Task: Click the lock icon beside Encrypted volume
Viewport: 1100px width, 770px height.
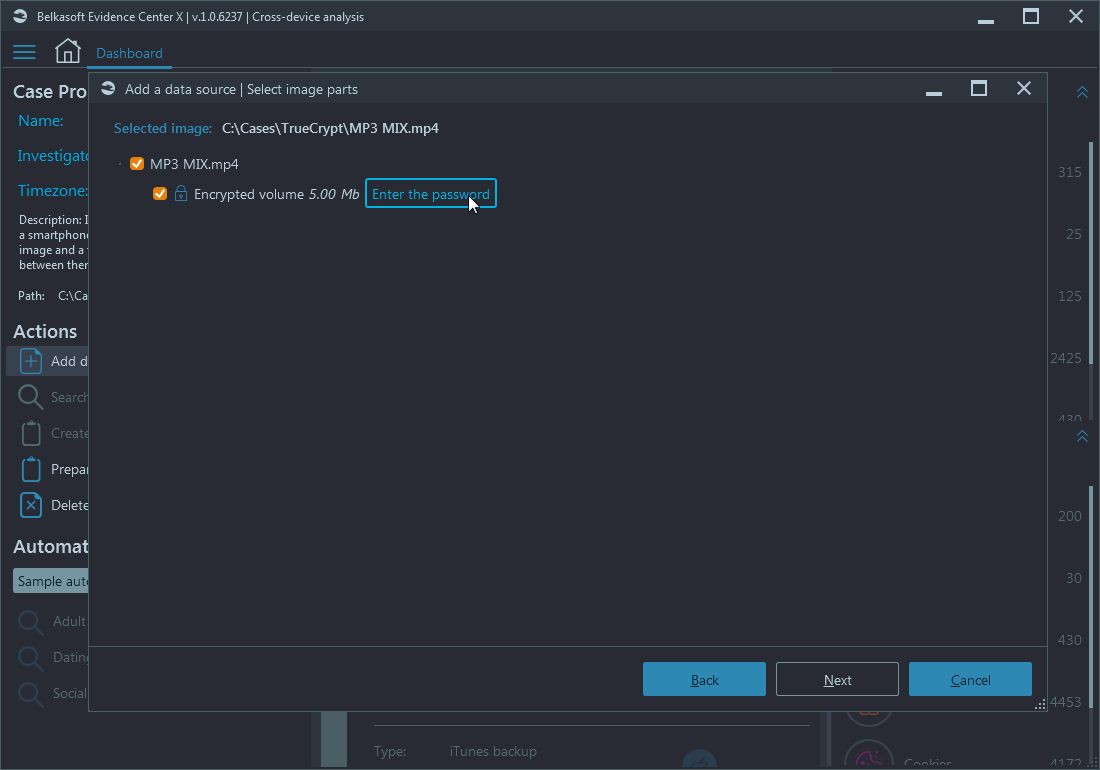Action: pos(181,194)
